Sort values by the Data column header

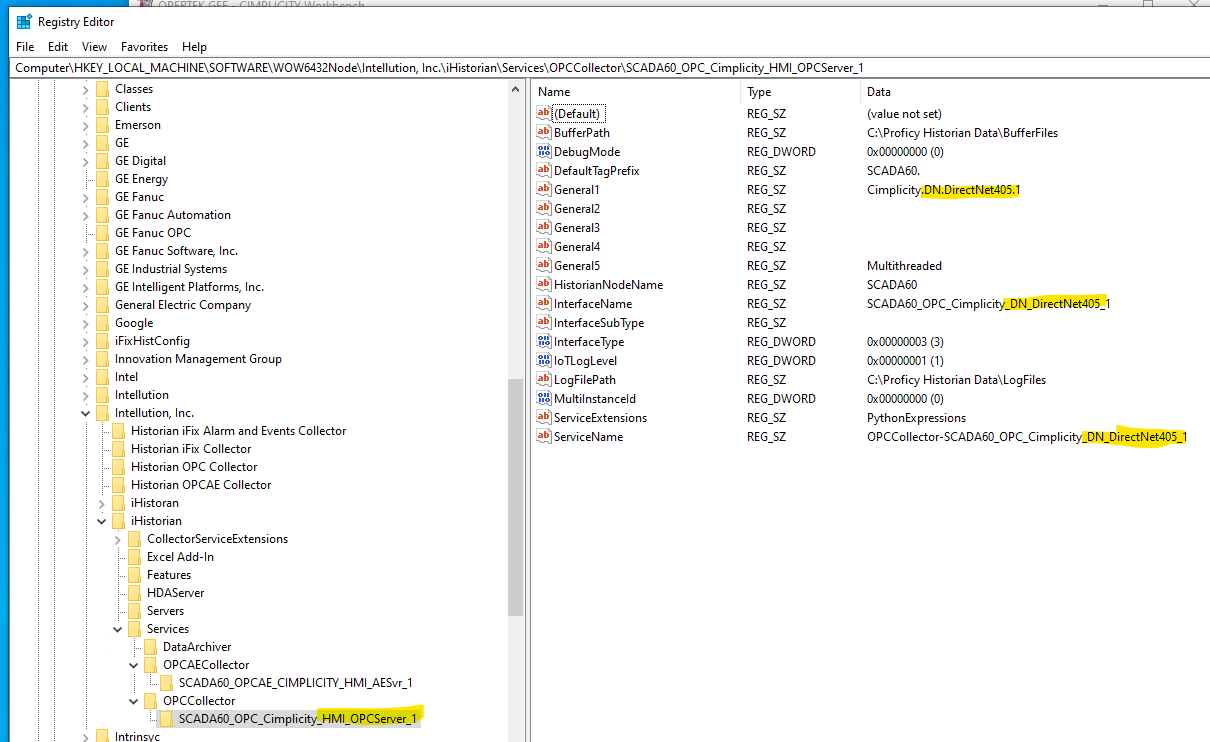pyautogui.click(x=1035, y=92)
